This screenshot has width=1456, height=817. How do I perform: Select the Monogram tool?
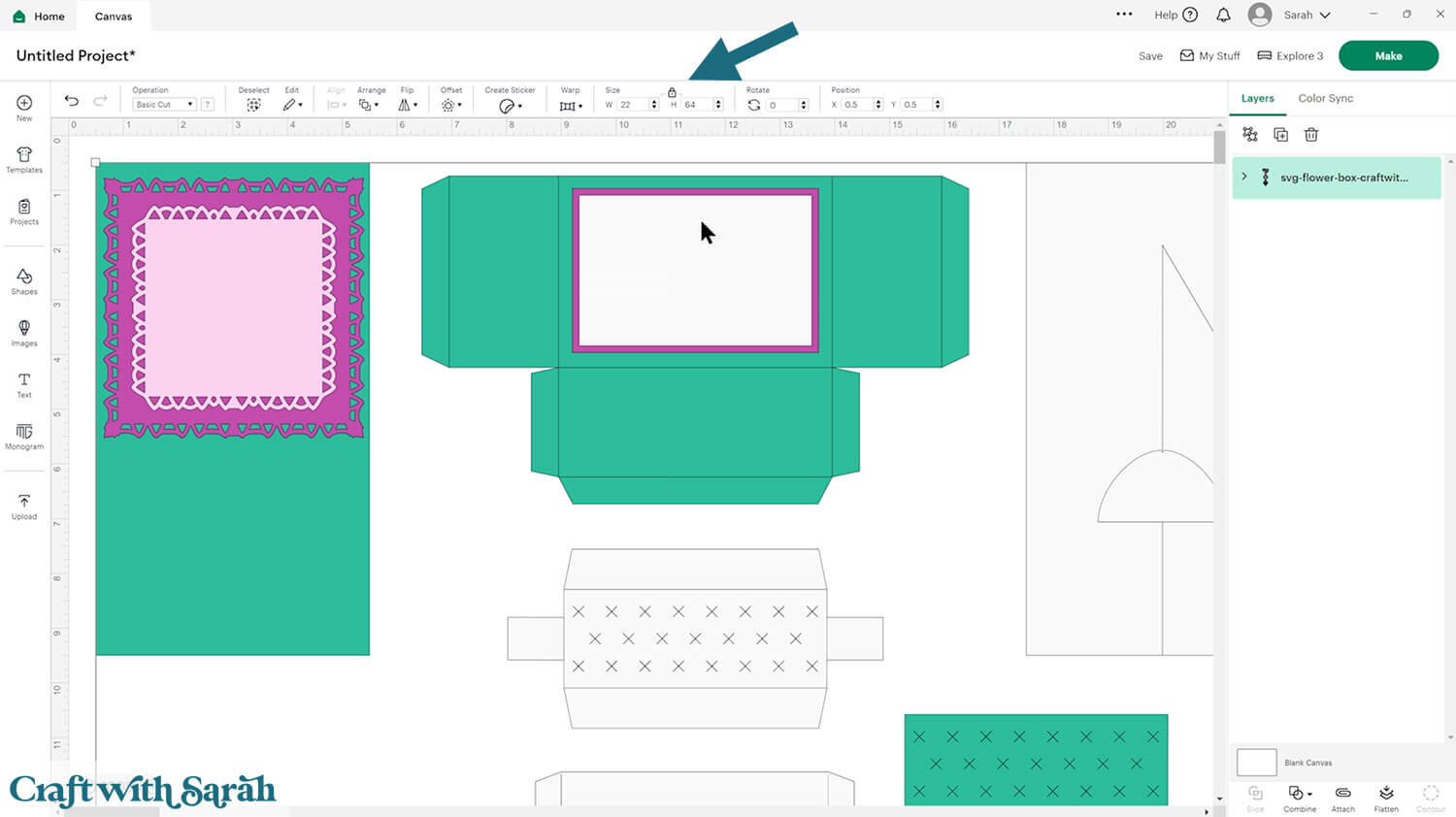coord(24,436)
